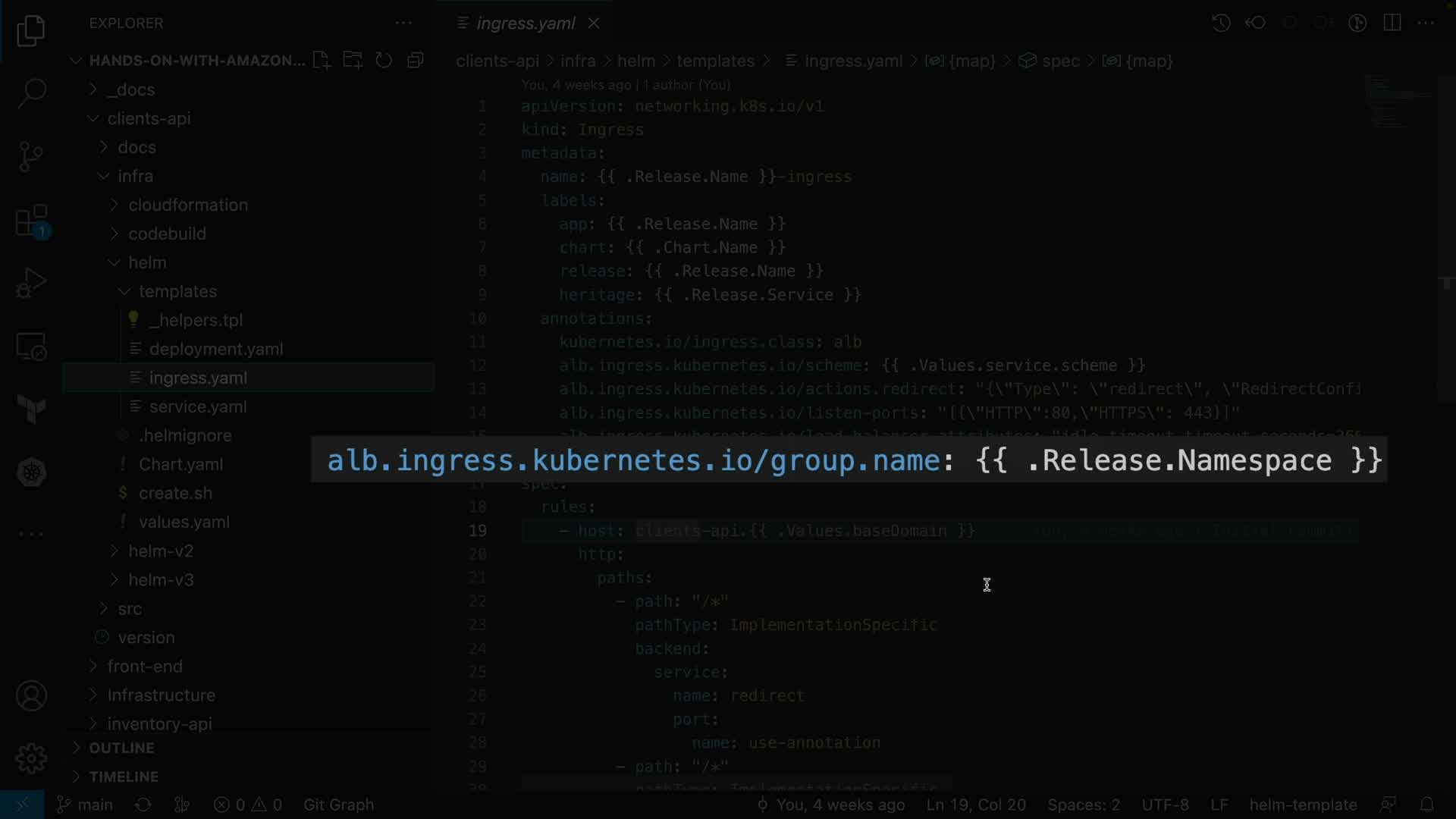The height and width of the screenshot is (819, 1456).
Task: Expand the TIMELINE section
Action: click(124, 777)
